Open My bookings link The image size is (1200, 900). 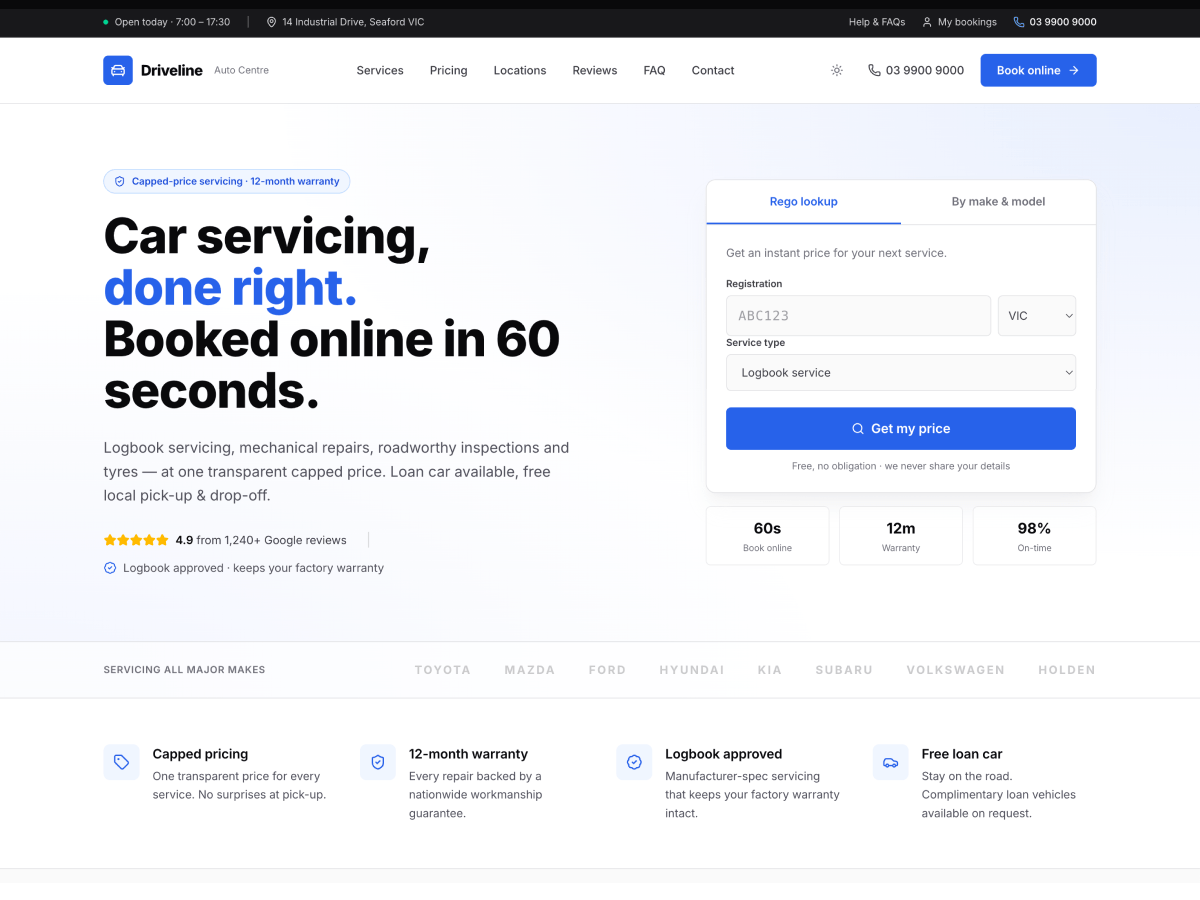point(959,22)
